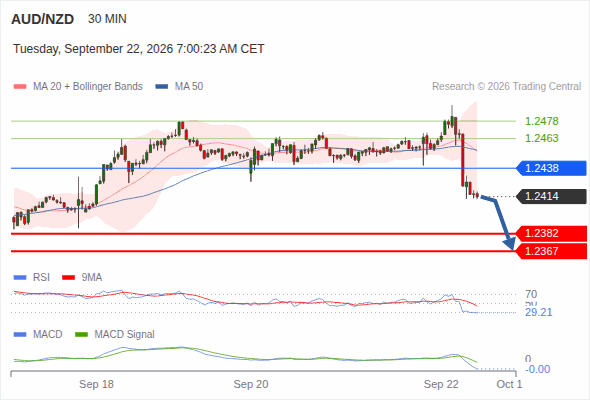
Task: Click the Research Trading Central copyright text
Action: click(506, 87)
